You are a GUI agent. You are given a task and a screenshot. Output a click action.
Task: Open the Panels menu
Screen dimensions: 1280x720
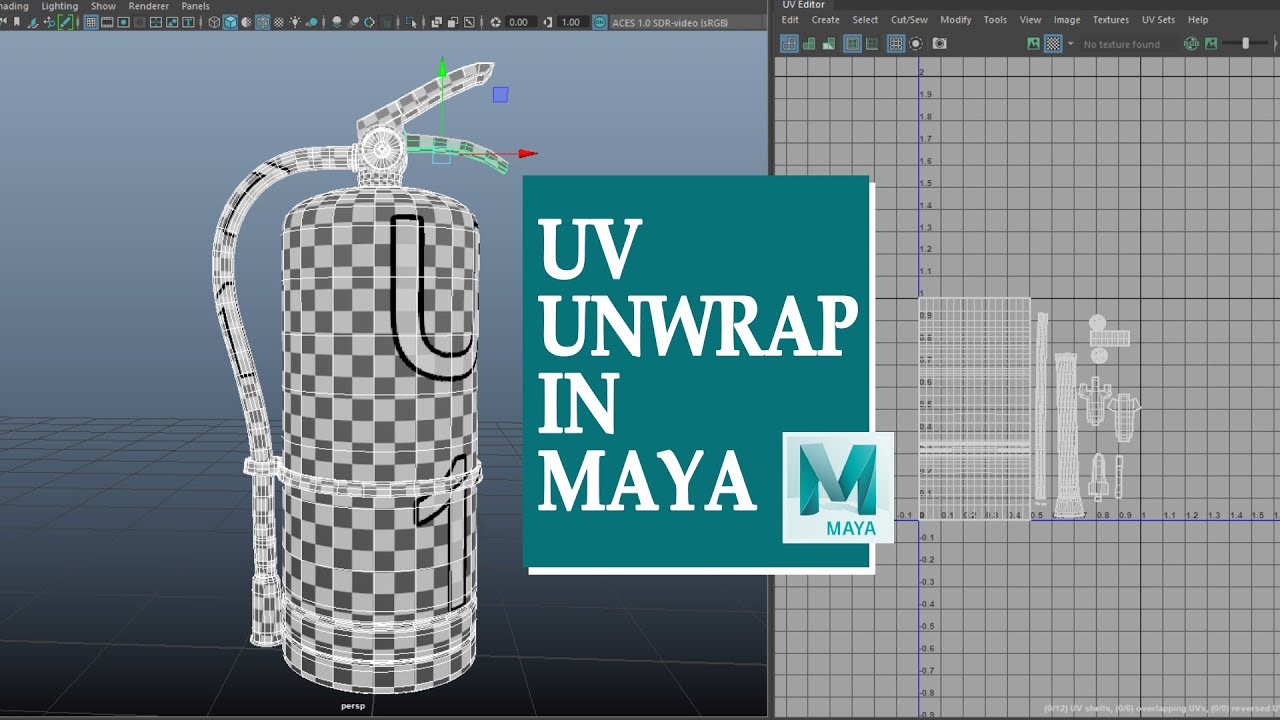[195, 6]
